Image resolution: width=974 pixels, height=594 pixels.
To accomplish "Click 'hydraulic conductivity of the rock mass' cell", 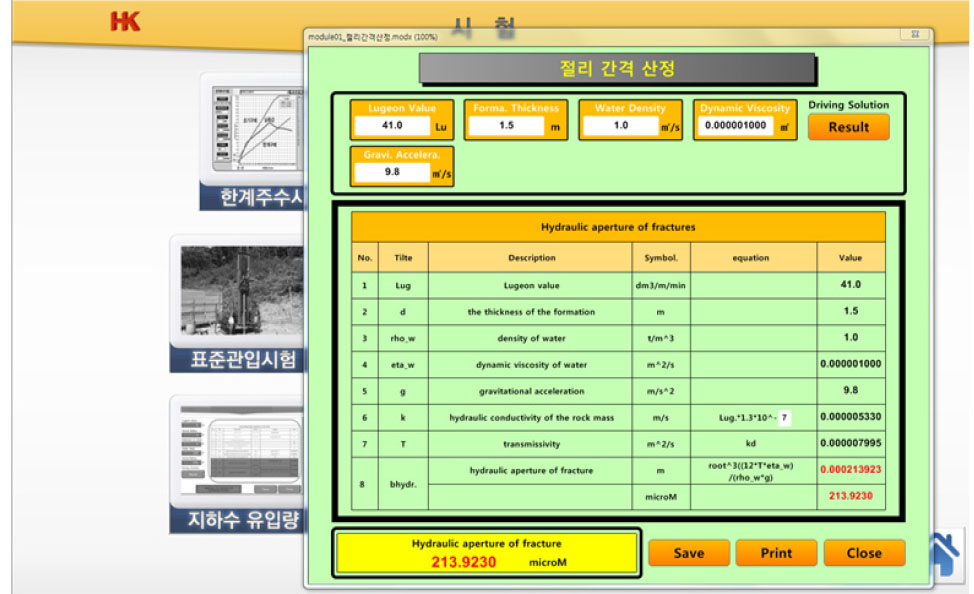I will 531,418.
